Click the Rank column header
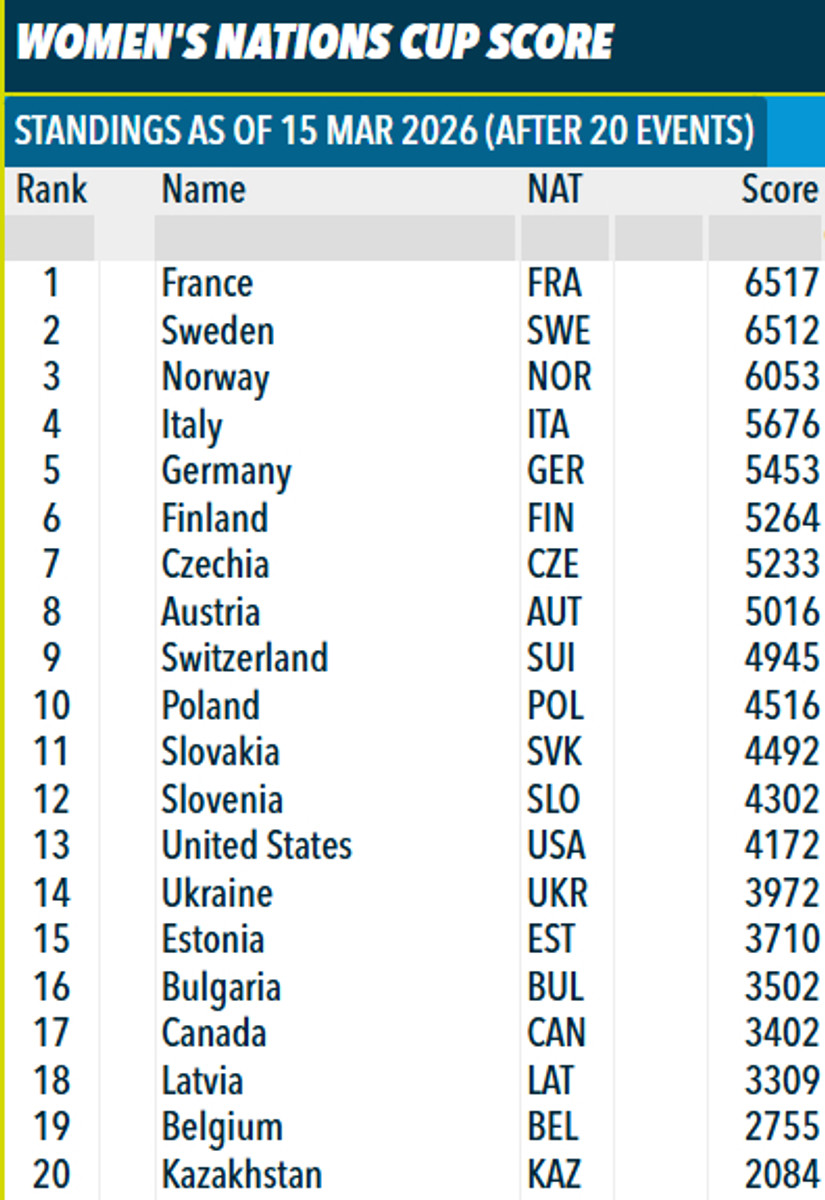Screen dimensions: 825x1200 (x=52, y=189)
